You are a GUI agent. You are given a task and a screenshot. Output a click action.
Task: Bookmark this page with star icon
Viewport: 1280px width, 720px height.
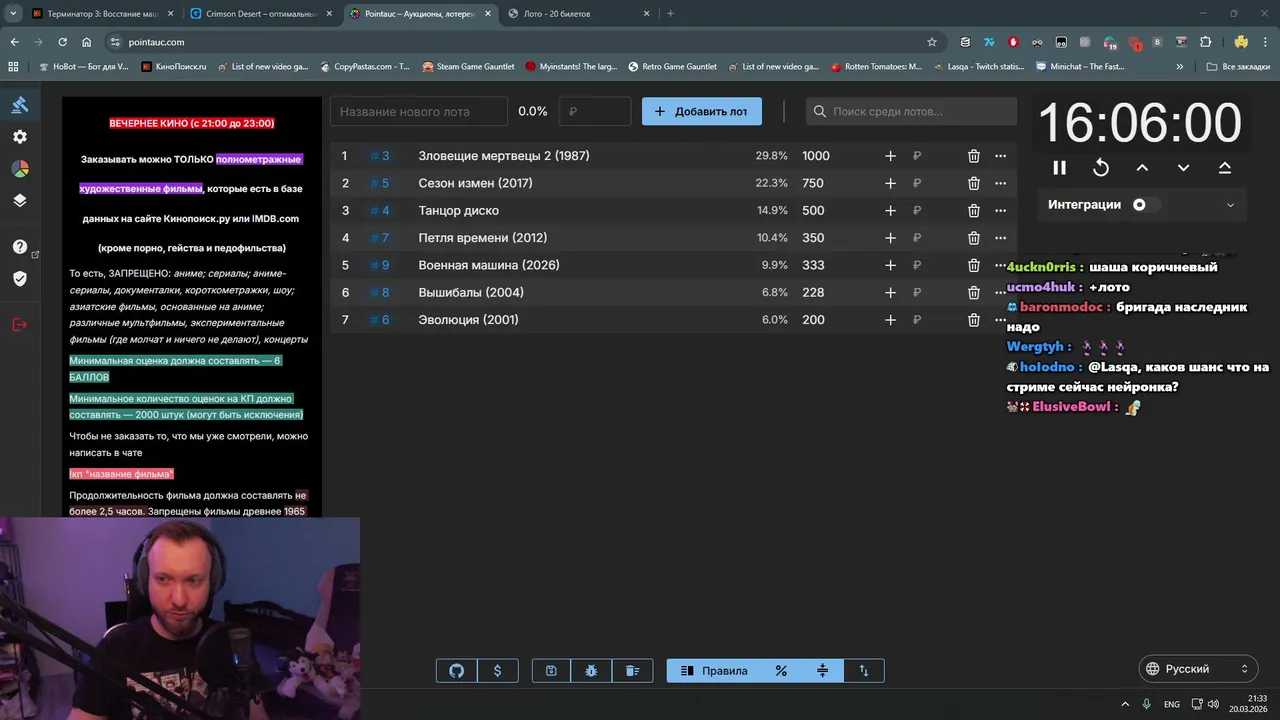click(932, 42)
